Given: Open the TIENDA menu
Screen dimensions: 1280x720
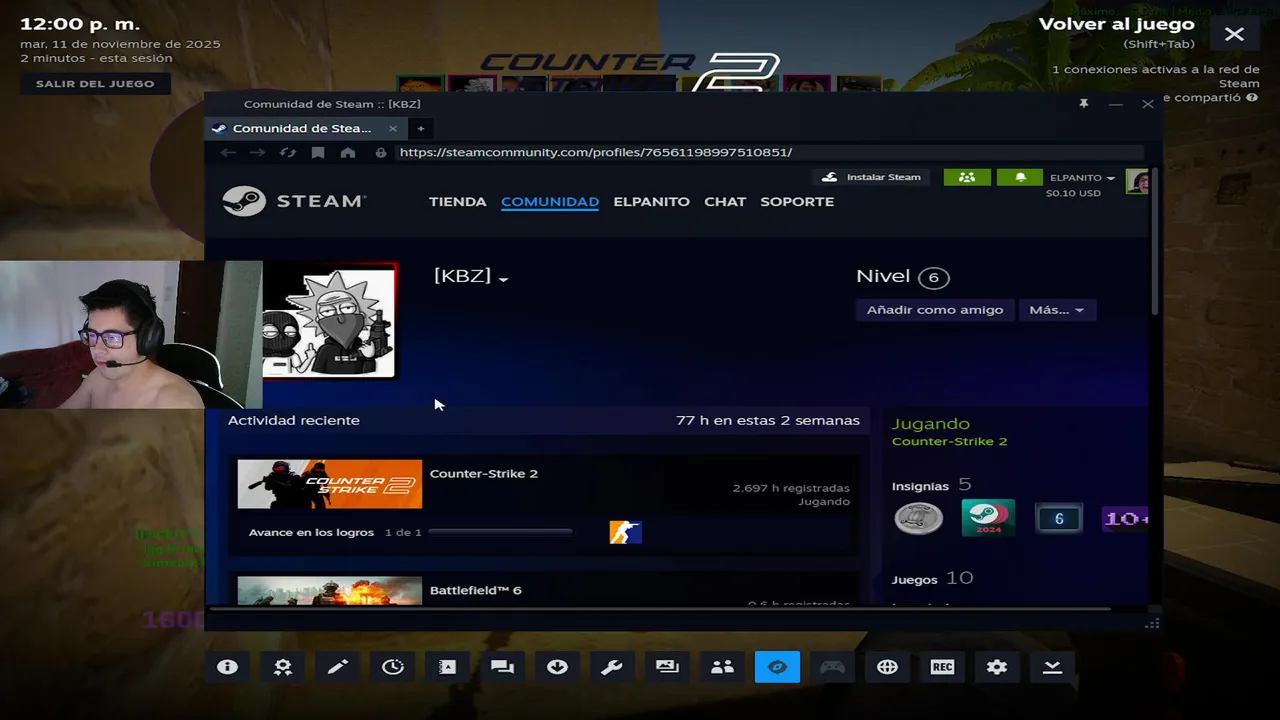Looking at the screenshot, I should (x=458, y=201).
